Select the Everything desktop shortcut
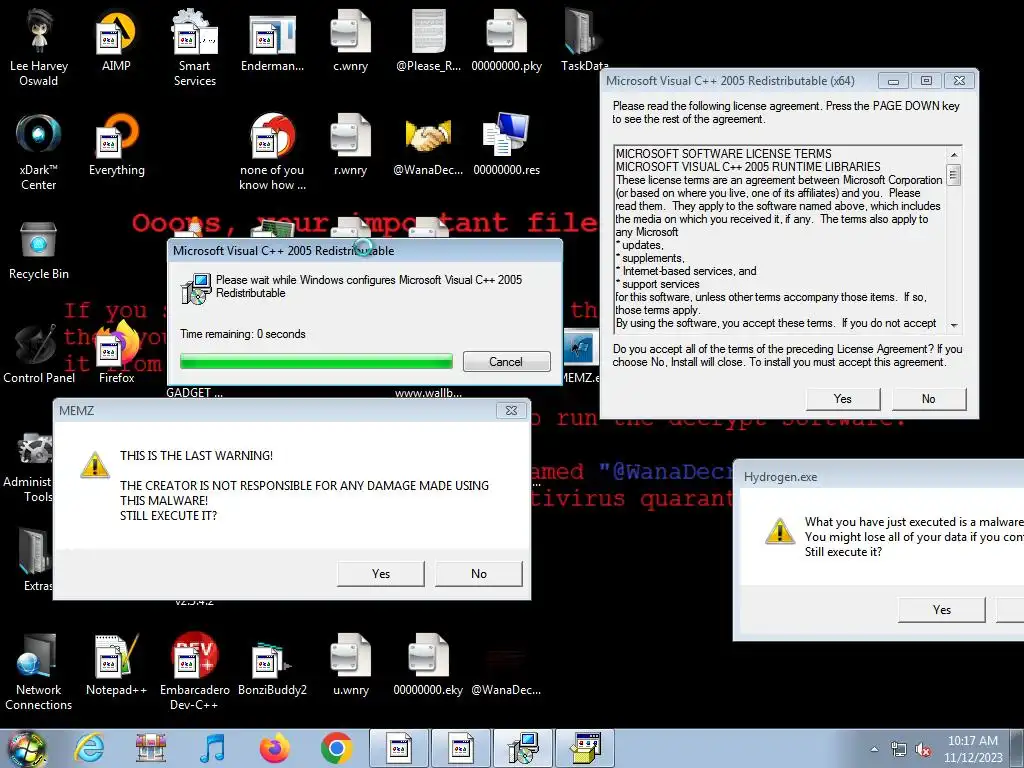The image size is (1024, 768). coord(117,145)
